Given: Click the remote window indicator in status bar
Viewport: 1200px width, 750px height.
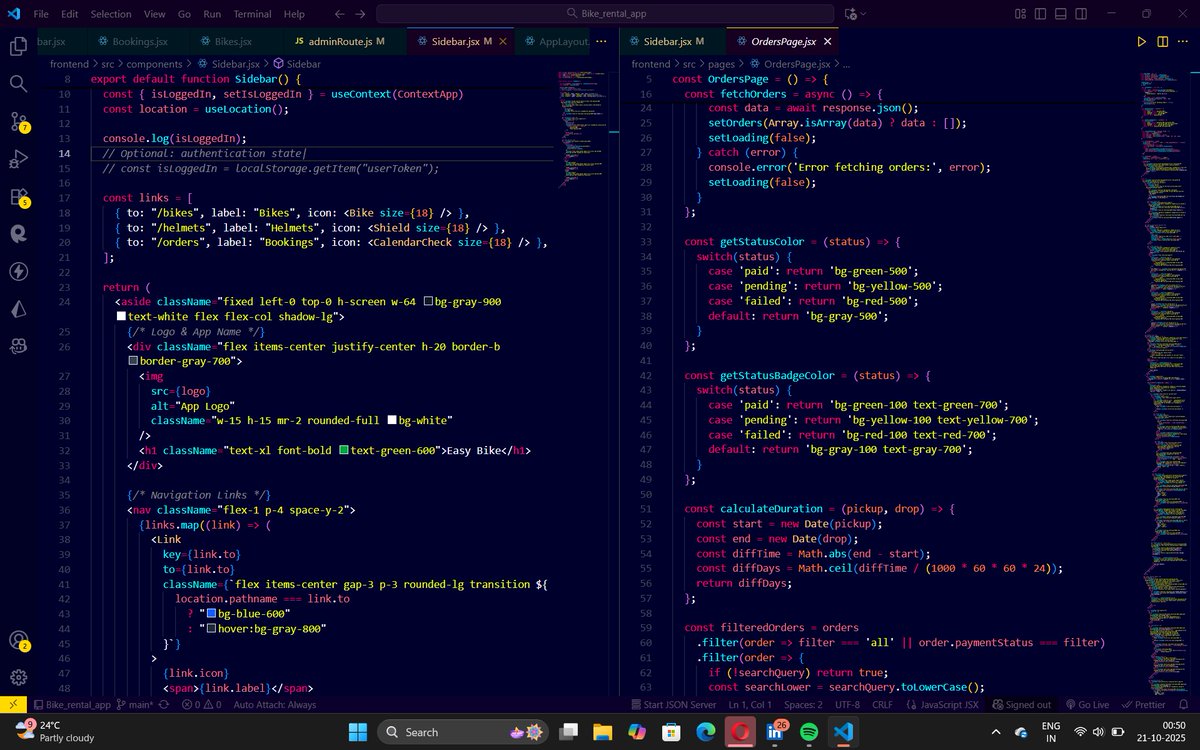Looking at the screenshot, I should click(12, 704).
